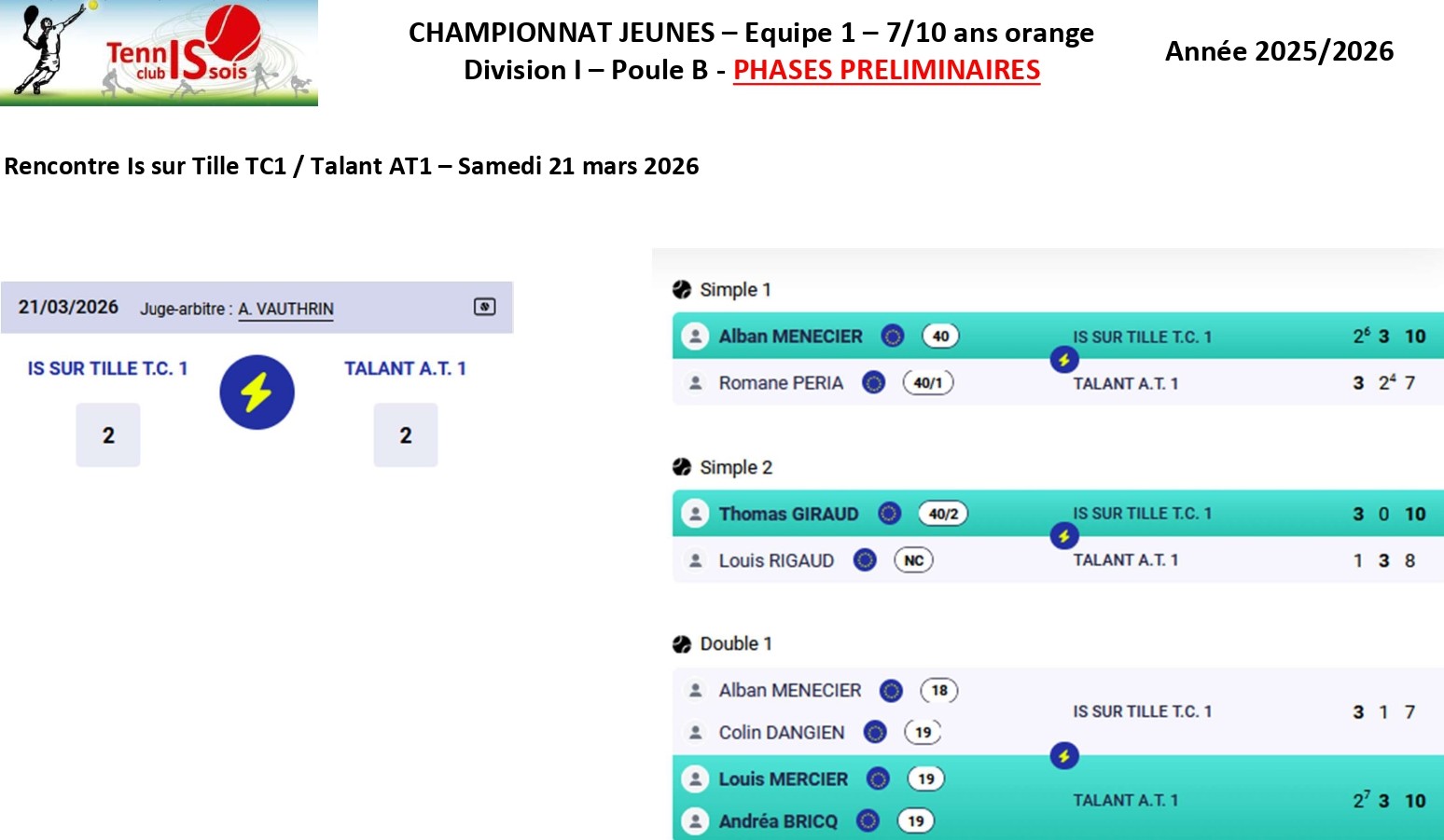Click the tennis ball icon next to Double 1
Viewport: 1444px width, 840px height.
pos(682,644)
